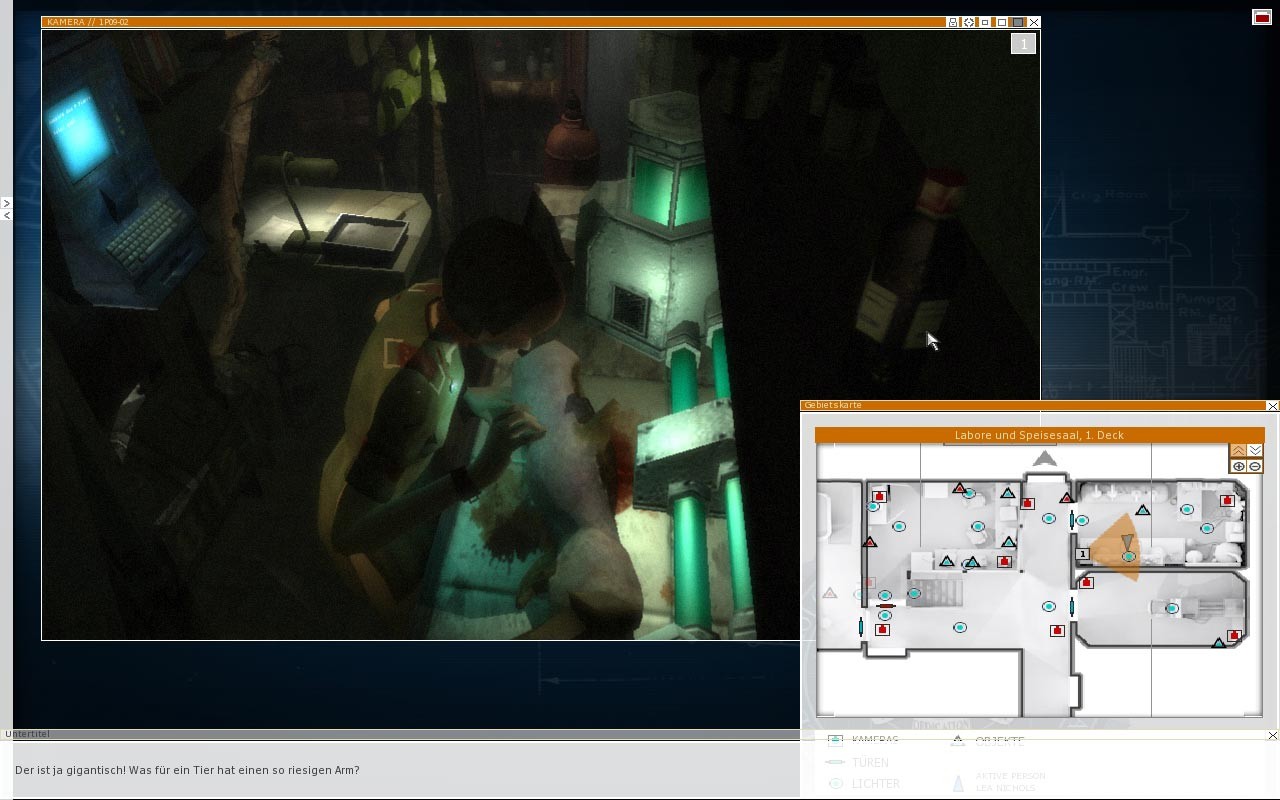This screenshot has height=800, width=1280.
Task: Expand sidebar with right chevron arrow
Action: tap(6, 203)
